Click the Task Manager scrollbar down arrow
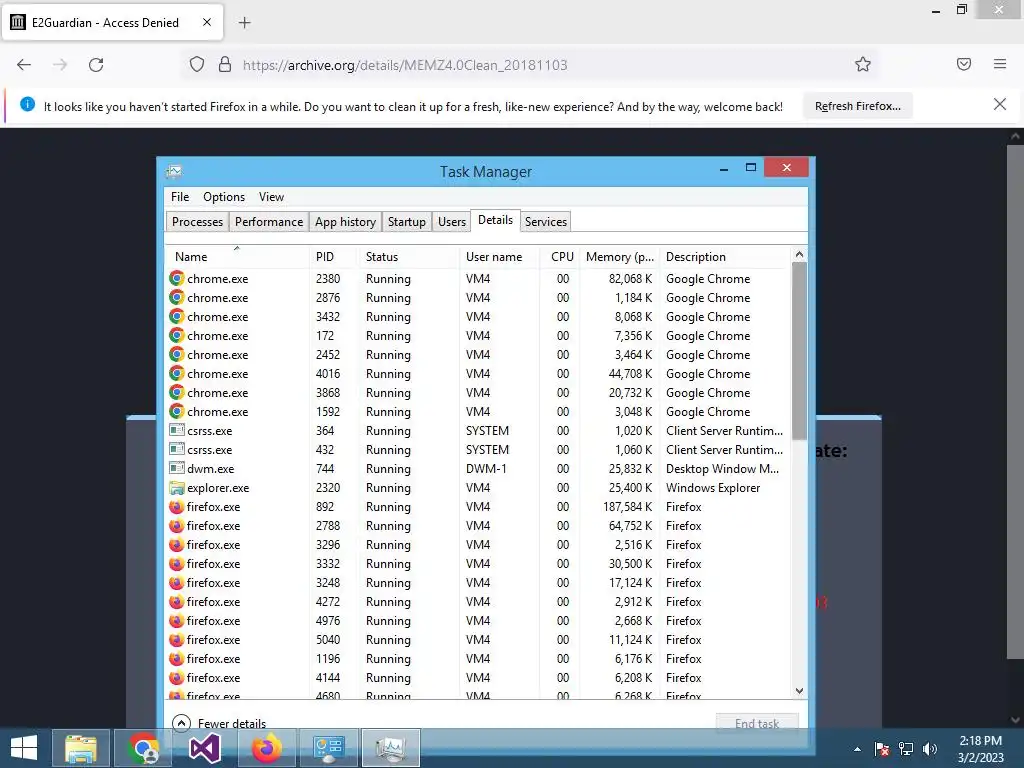The image size is (1024, 768). 799,691
